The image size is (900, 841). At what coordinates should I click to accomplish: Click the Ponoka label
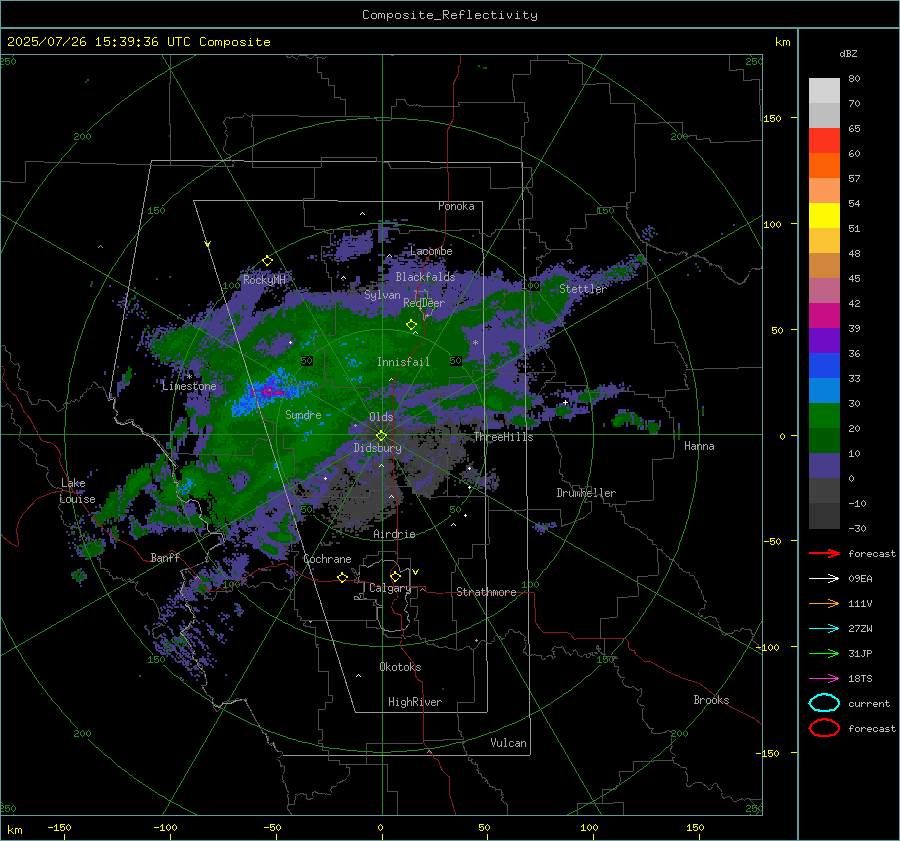456,206
